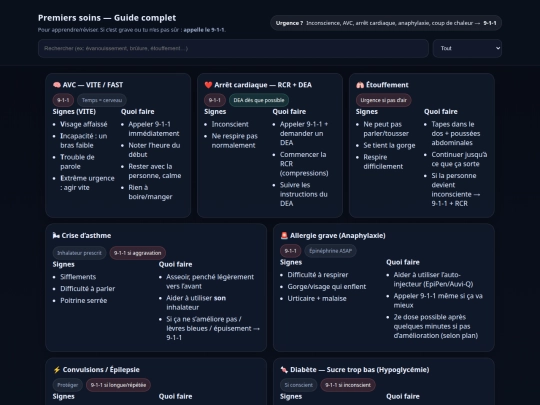
Task: Click the Si conscient badge
Action: pos(298,385)
